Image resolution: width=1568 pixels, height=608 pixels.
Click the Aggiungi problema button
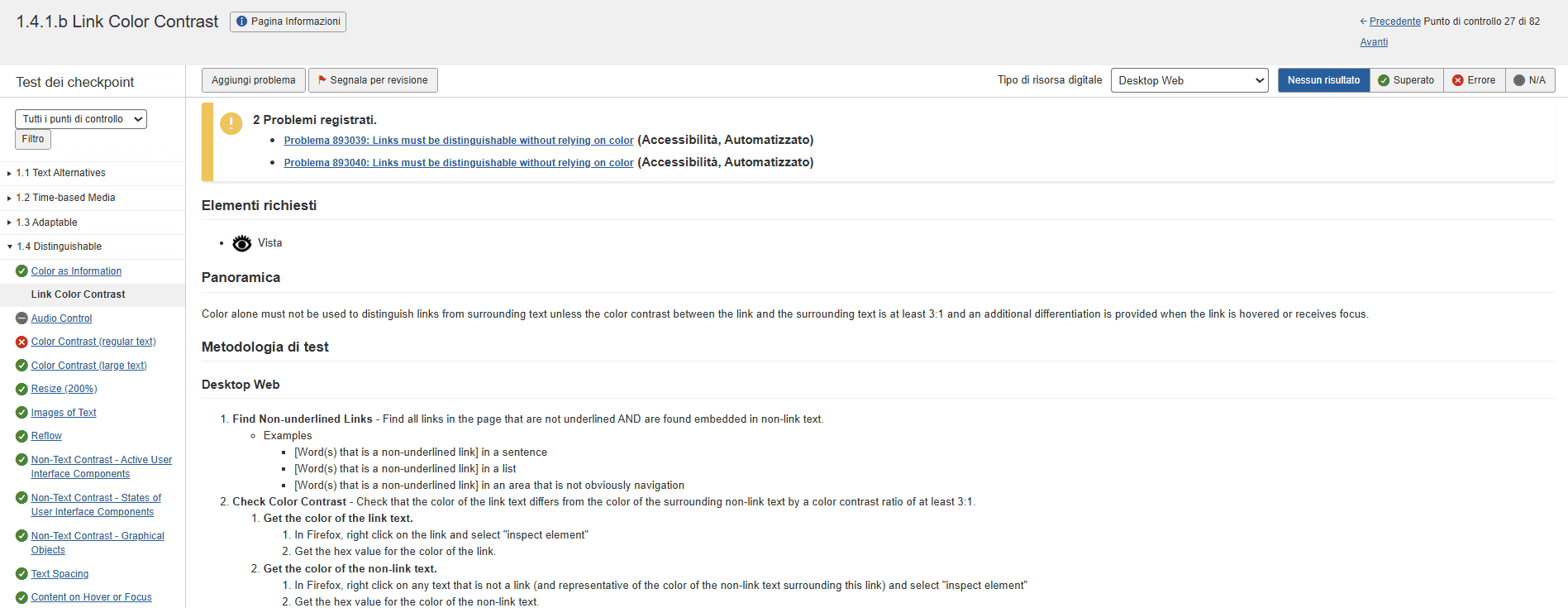(253, 80)
